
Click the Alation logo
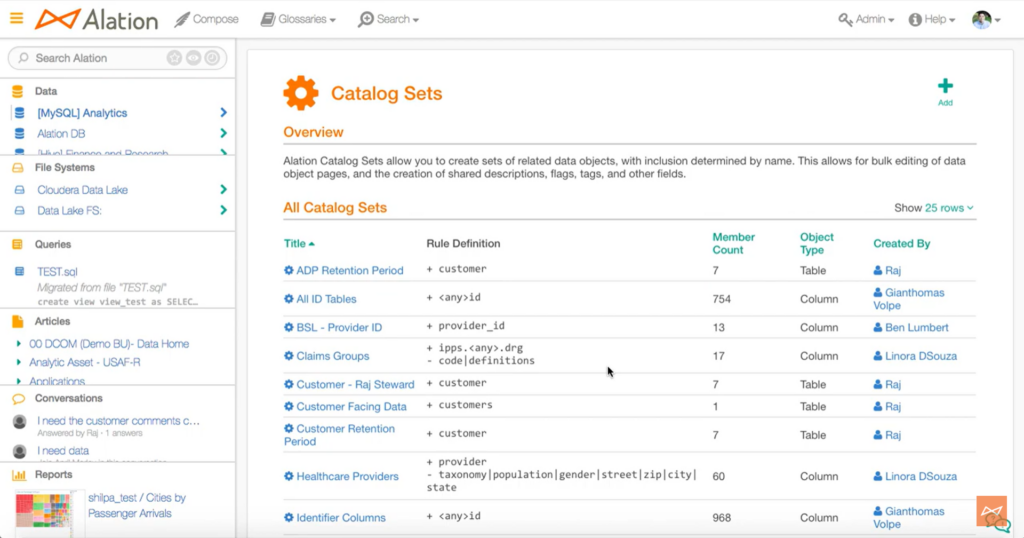(97, 19)
